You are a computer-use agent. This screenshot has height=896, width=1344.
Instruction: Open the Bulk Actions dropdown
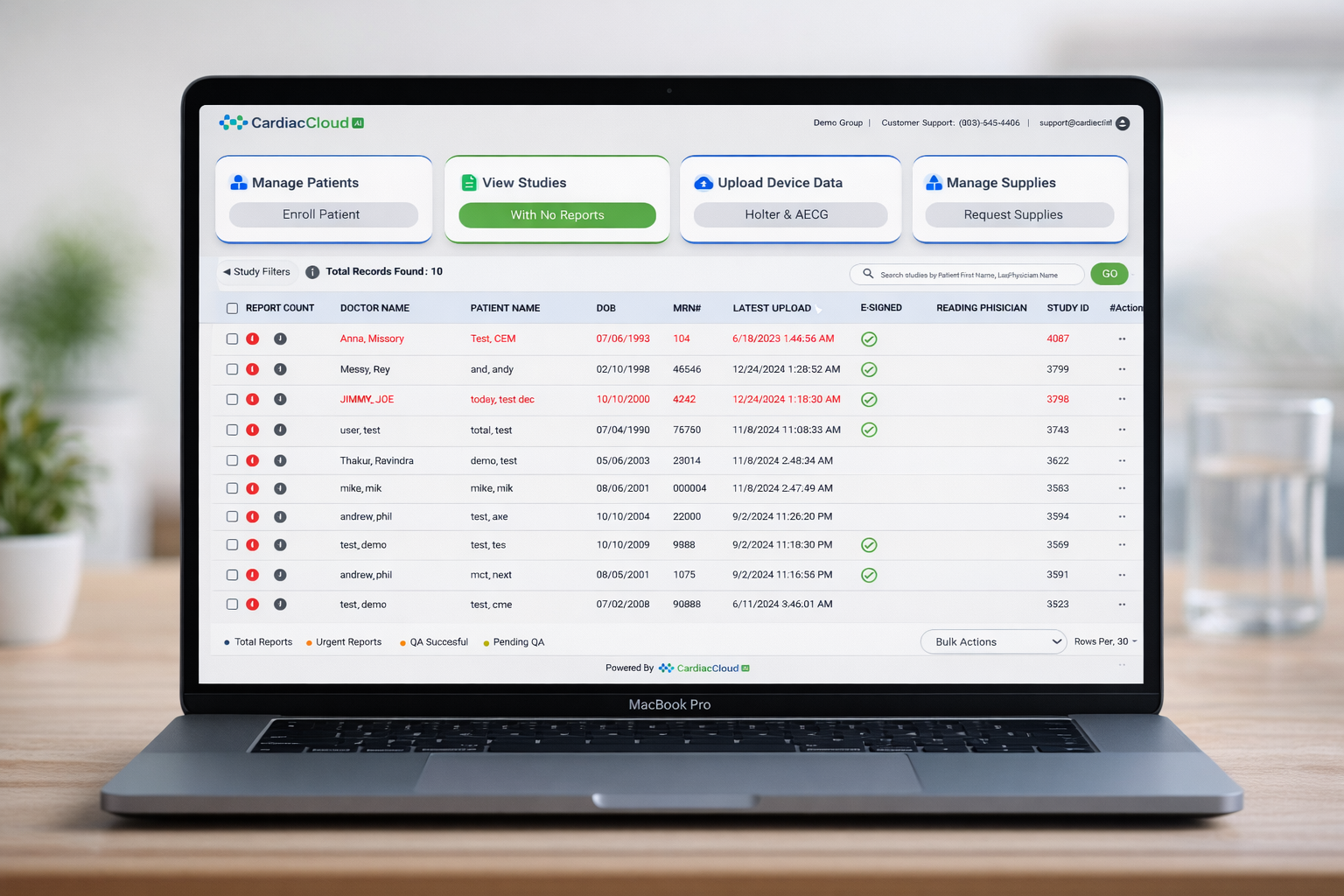tap(993, 642)
